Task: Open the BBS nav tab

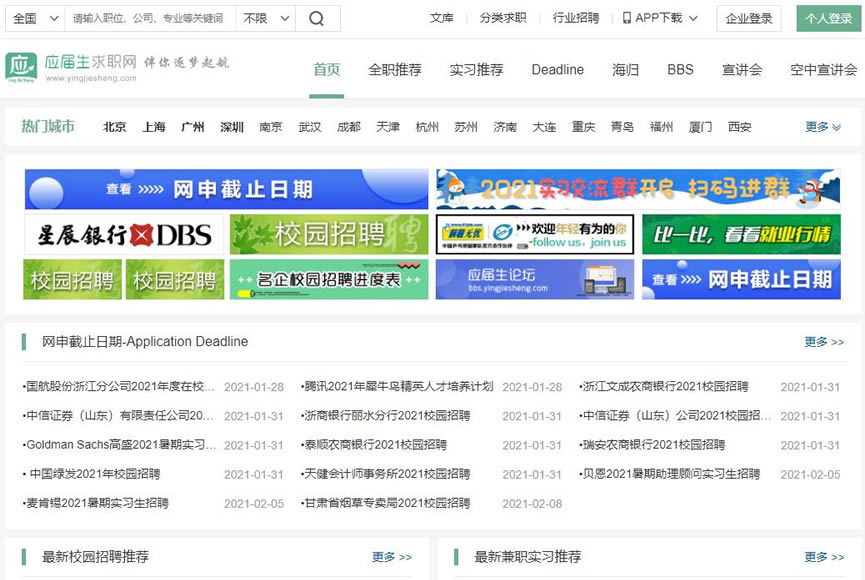Action: (x=680, y=70)
